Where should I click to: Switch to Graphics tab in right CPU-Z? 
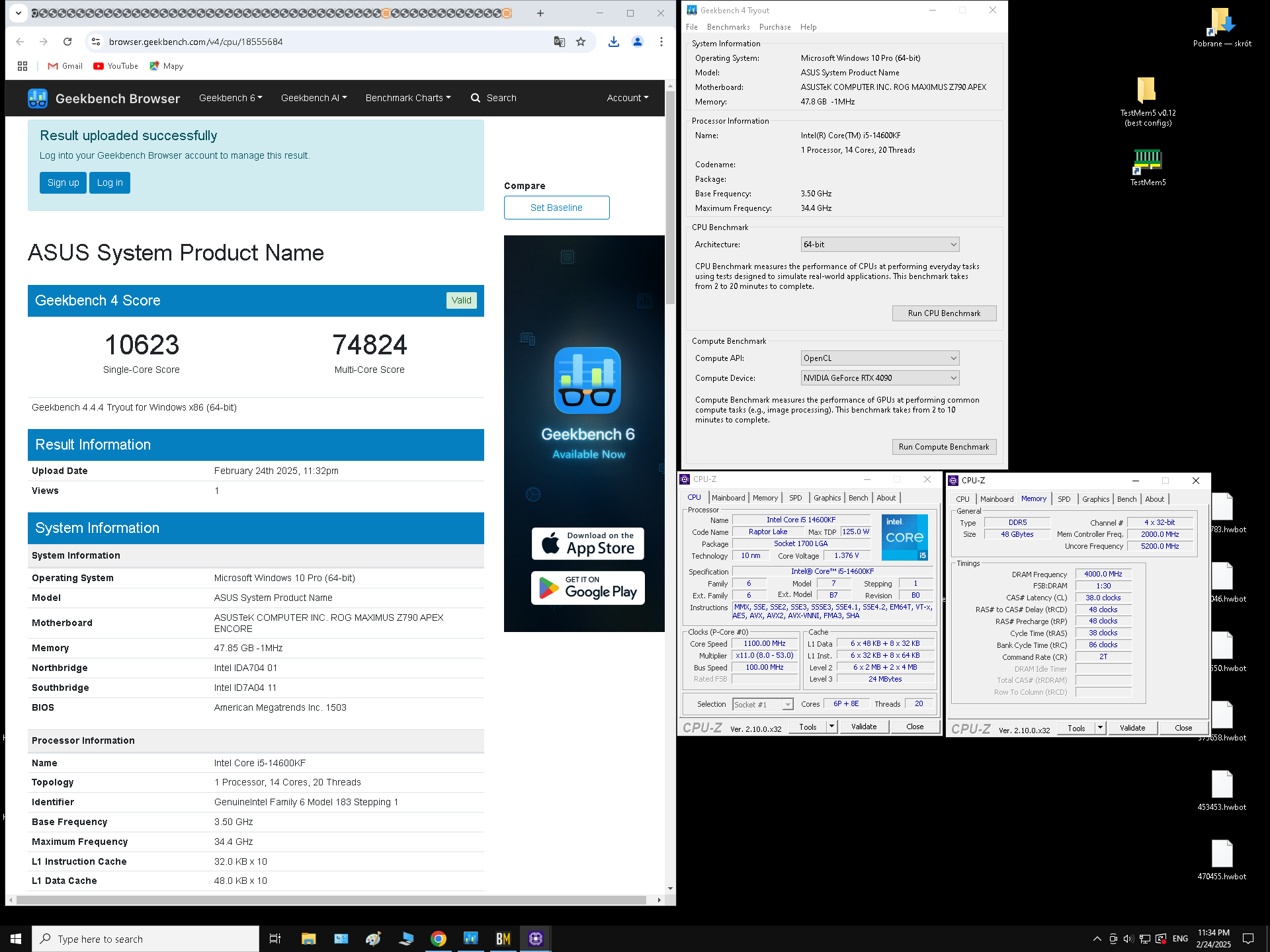click(1095, 499)
